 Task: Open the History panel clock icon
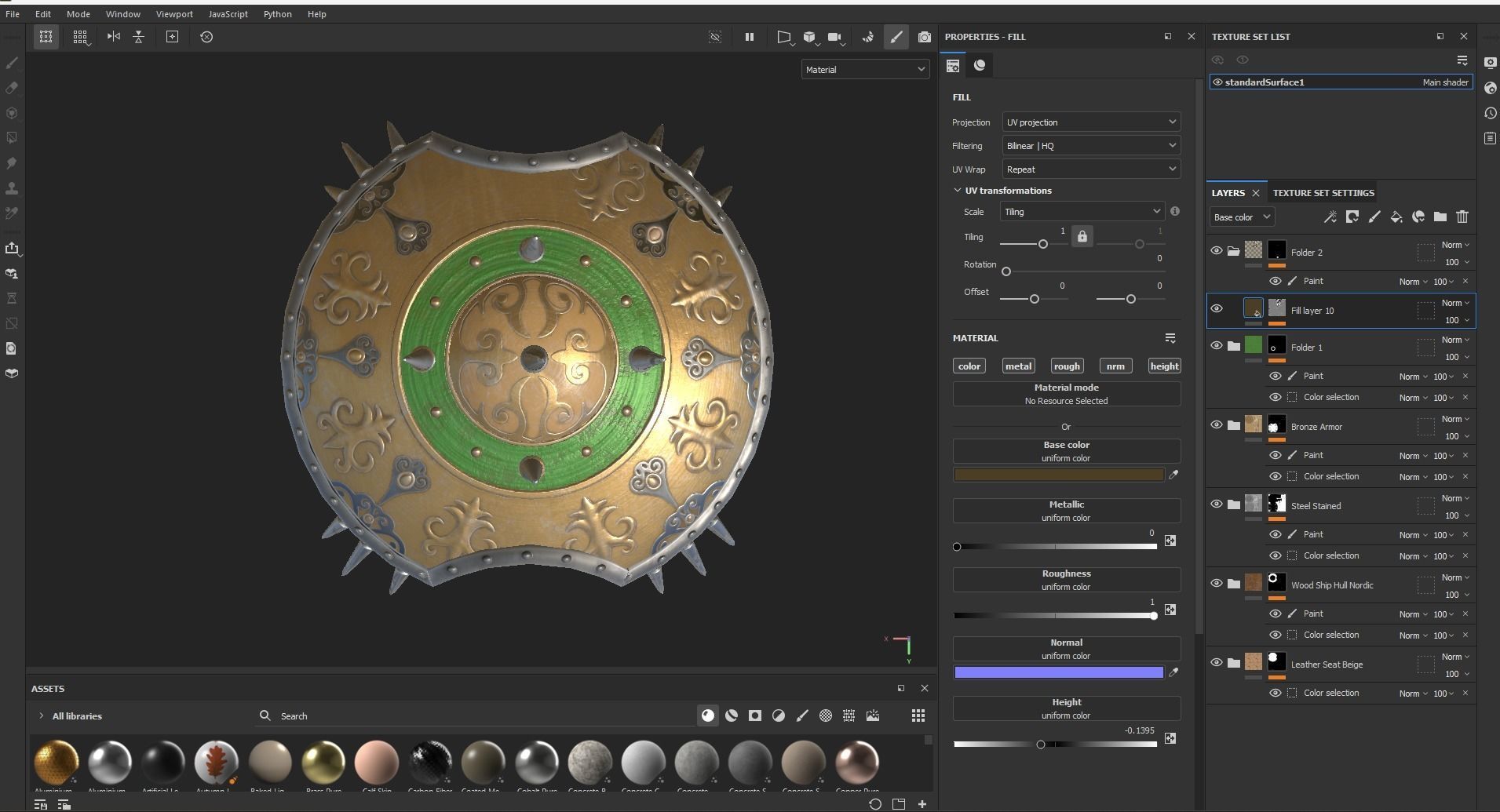click(x=1490, y=113)
